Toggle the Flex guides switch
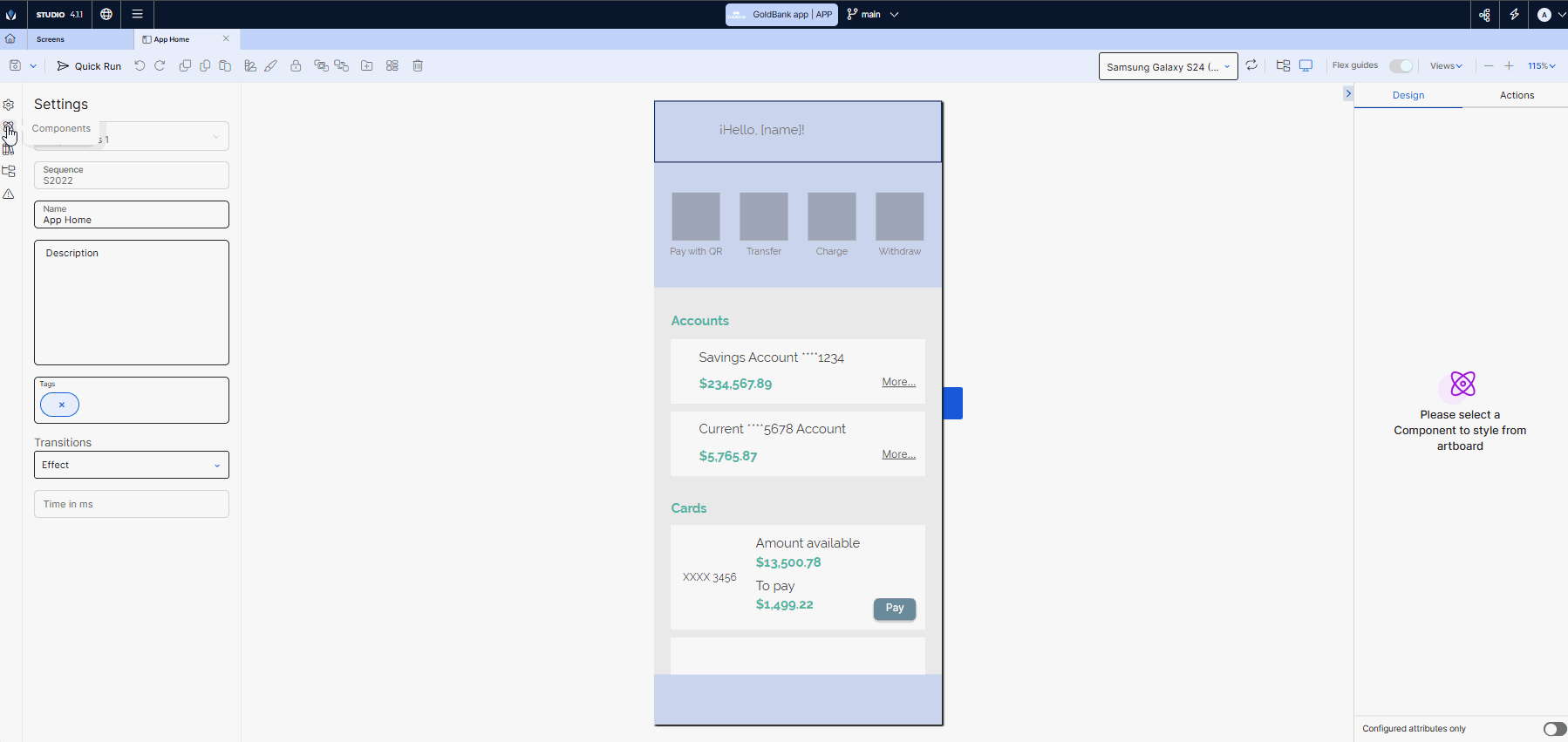The height and width of the screenshot is (742, 1568). 1401,66
